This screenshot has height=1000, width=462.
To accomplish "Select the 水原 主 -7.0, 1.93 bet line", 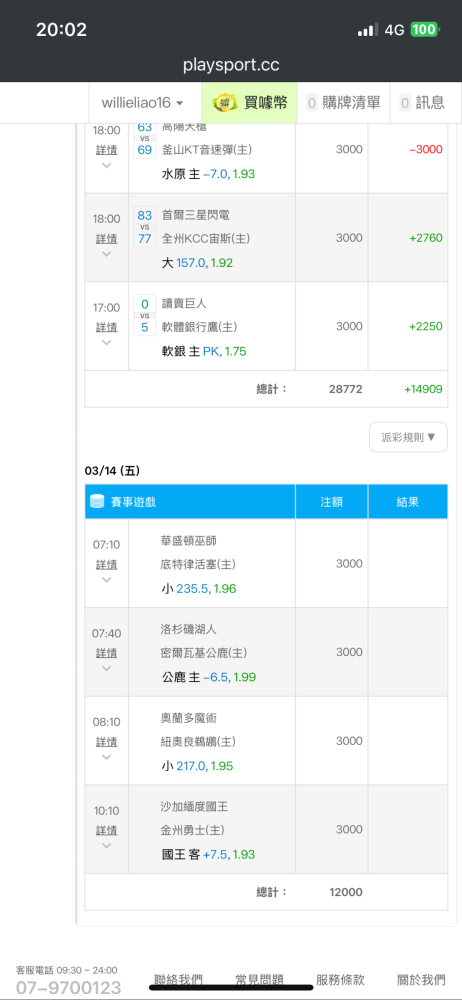I will pyautogui.click(x=209, y=174).
